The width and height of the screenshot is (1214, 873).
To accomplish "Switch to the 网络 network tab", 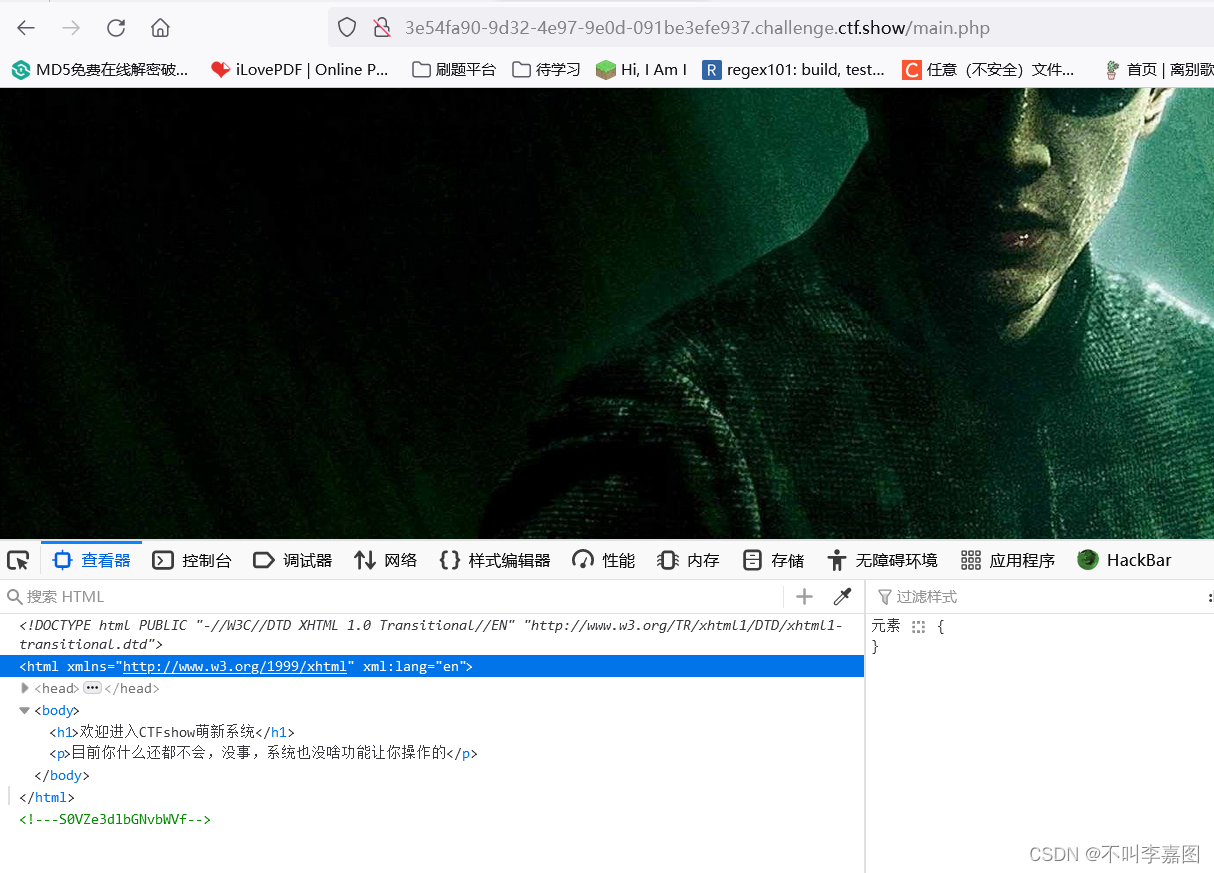I will (385, 560).
